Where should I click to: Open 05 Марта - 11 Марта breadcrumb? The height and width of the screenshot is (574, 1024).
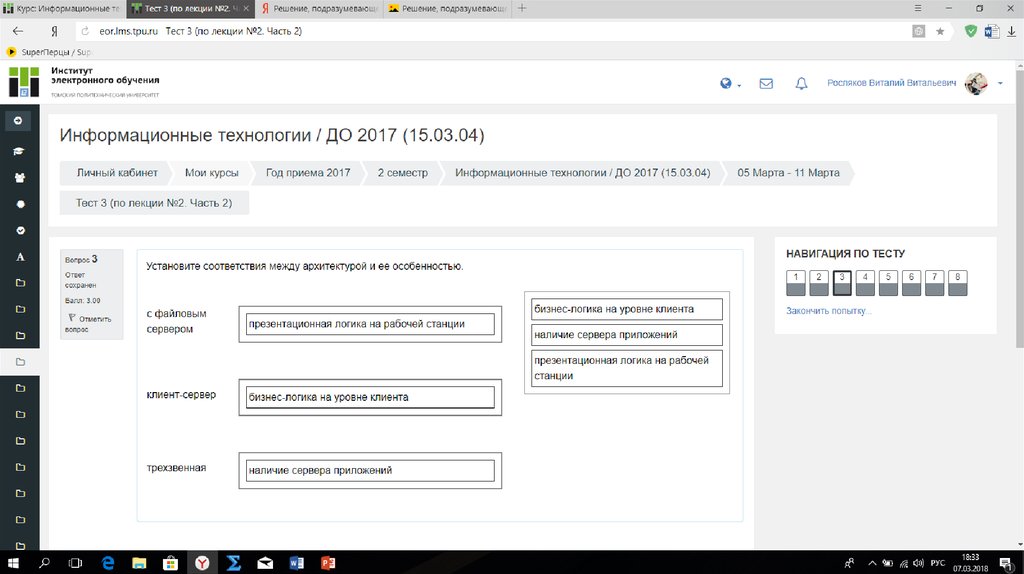click(x=788, y=173)
